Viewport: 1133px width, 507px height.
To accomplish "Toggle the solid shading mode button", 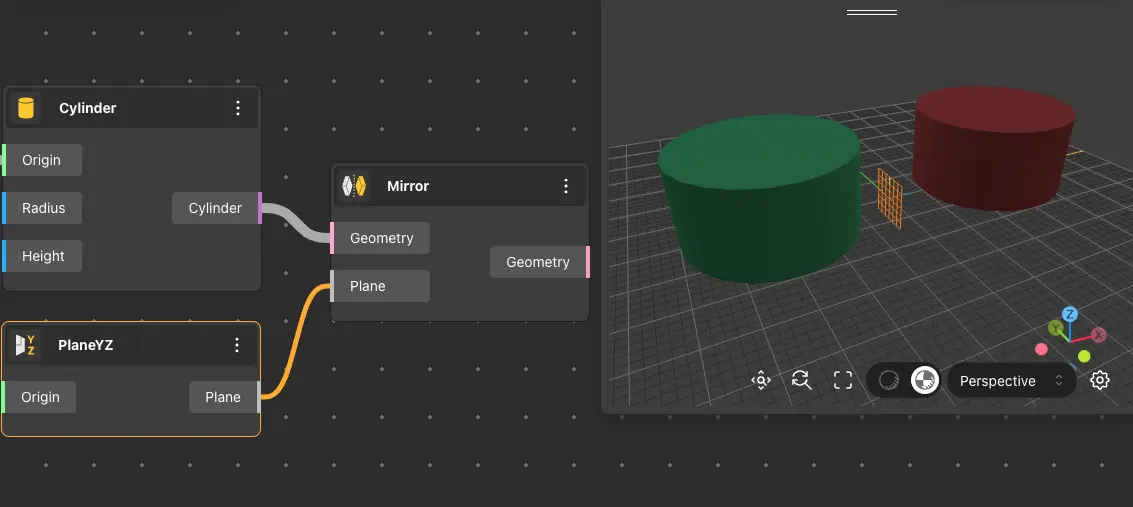I will pos(888,380).
